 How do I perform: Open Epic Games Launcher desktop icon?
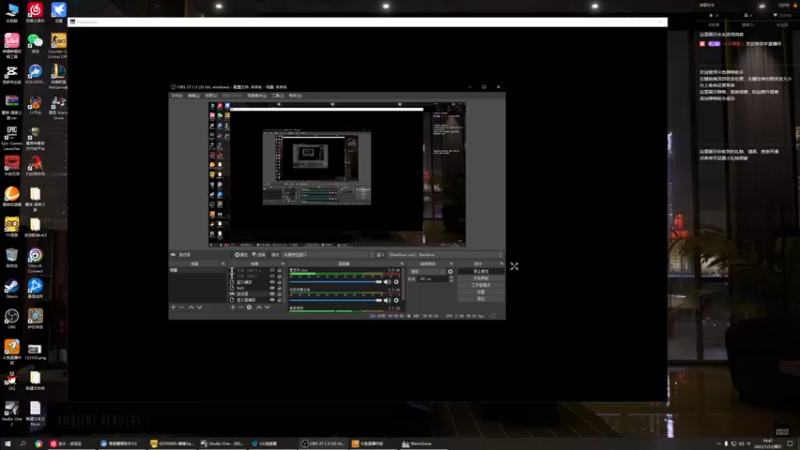click(x=11, y=138)
